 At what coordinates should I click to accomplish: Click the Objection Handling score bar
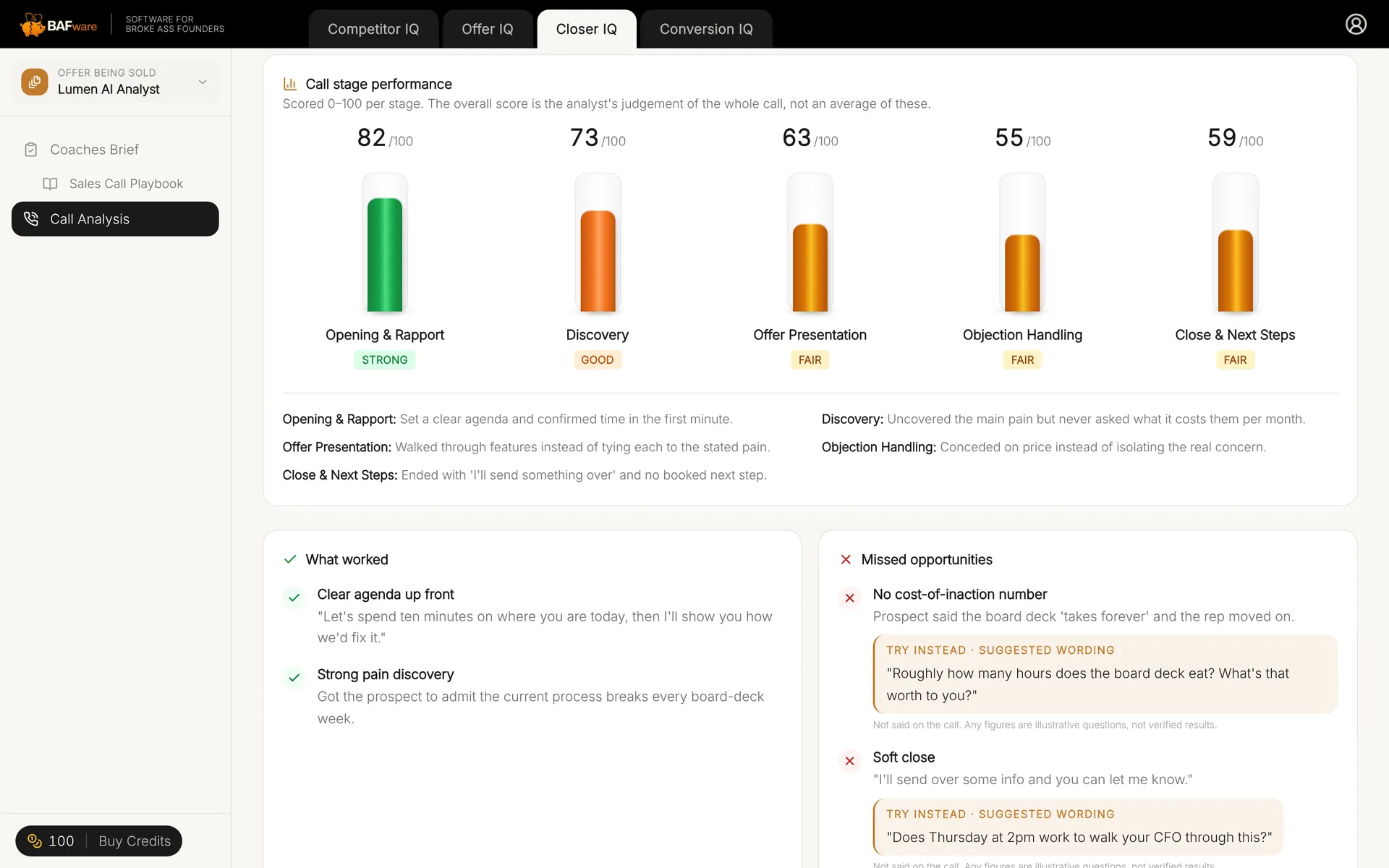pos(1022,273)
